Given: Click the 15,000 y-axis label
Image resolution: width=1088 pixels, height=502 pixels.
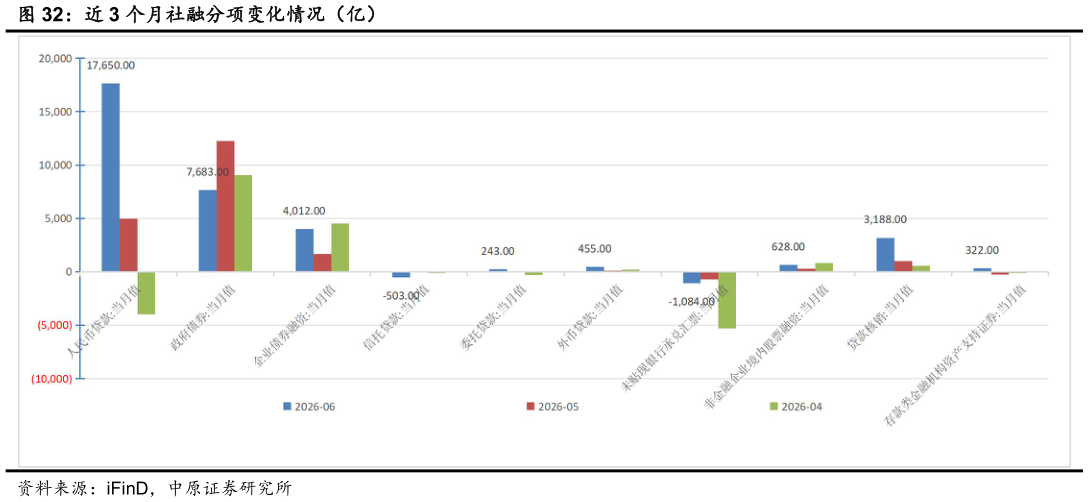Looking at the screenshot, I should pos(58,112).
